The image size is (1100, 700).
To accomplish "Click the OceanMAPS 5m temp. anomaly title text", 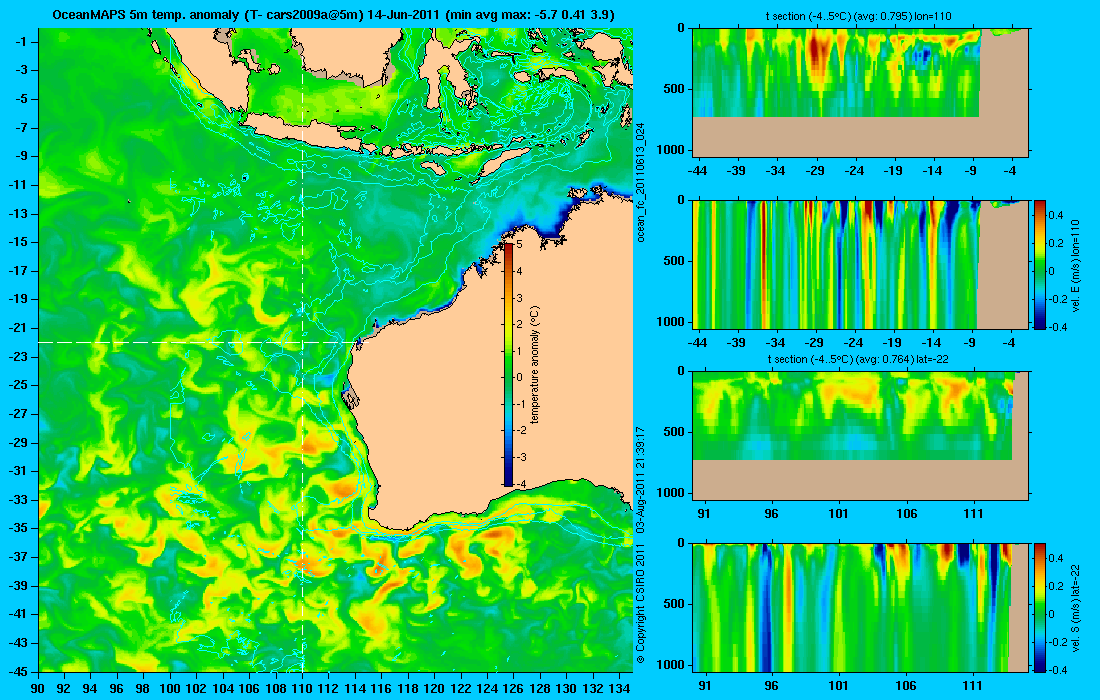I will click(x=334, y=14).
